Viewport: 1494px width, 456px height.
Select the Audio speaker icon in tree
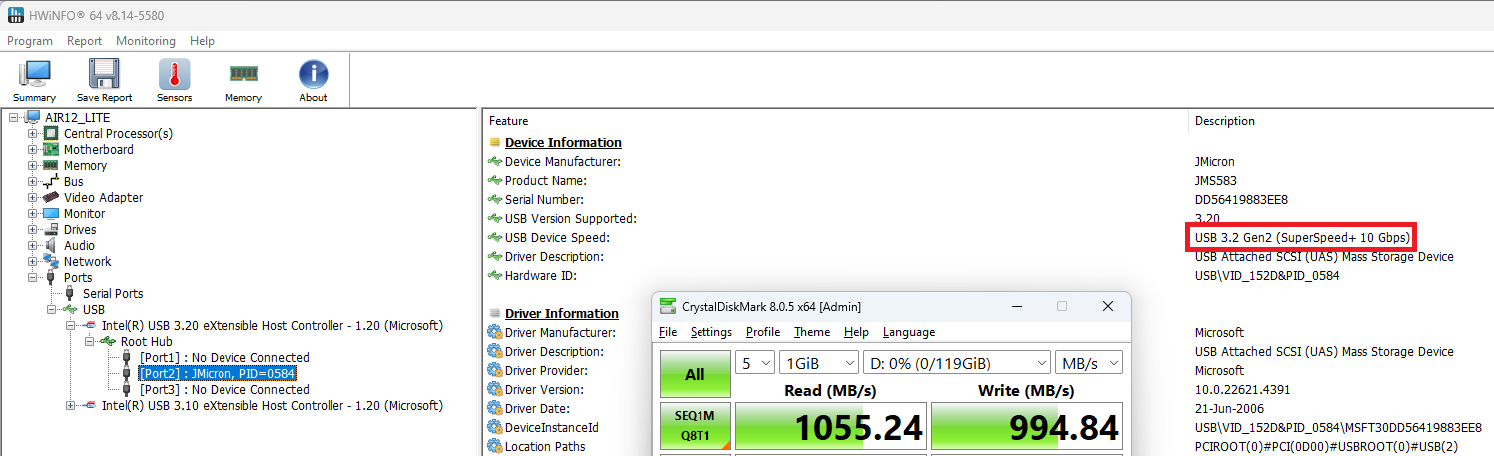pyautogui.click(x=51, y=245)
